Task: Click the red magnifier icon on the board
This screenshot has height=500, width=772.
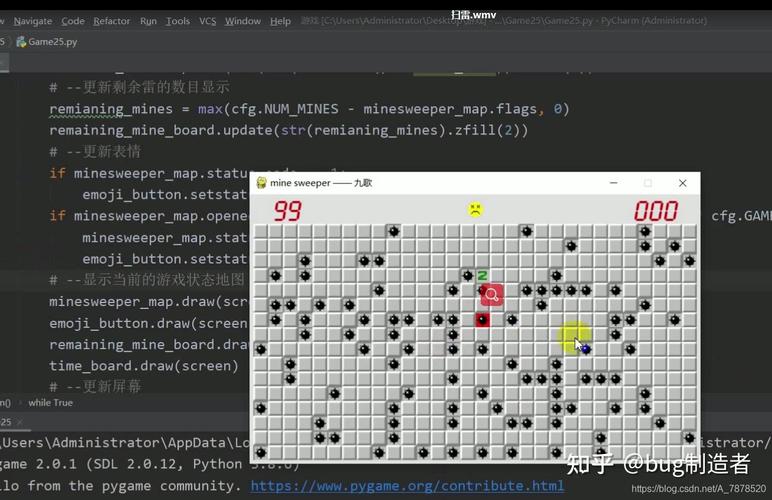Action: coord(492,295)
